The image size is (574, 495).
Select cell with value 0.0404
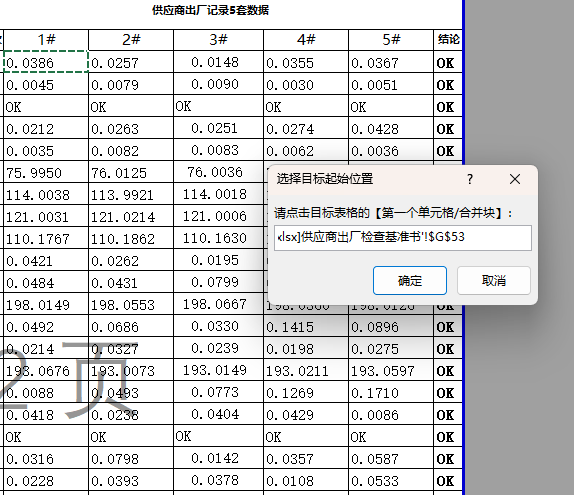pos(218,414)
